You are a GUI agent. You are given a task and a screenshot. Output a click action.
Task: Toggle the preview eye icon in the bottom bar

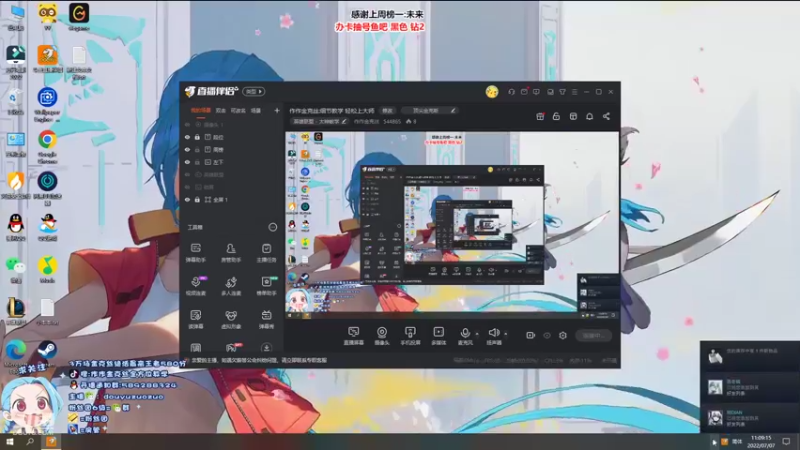click(x=547, y=335)
